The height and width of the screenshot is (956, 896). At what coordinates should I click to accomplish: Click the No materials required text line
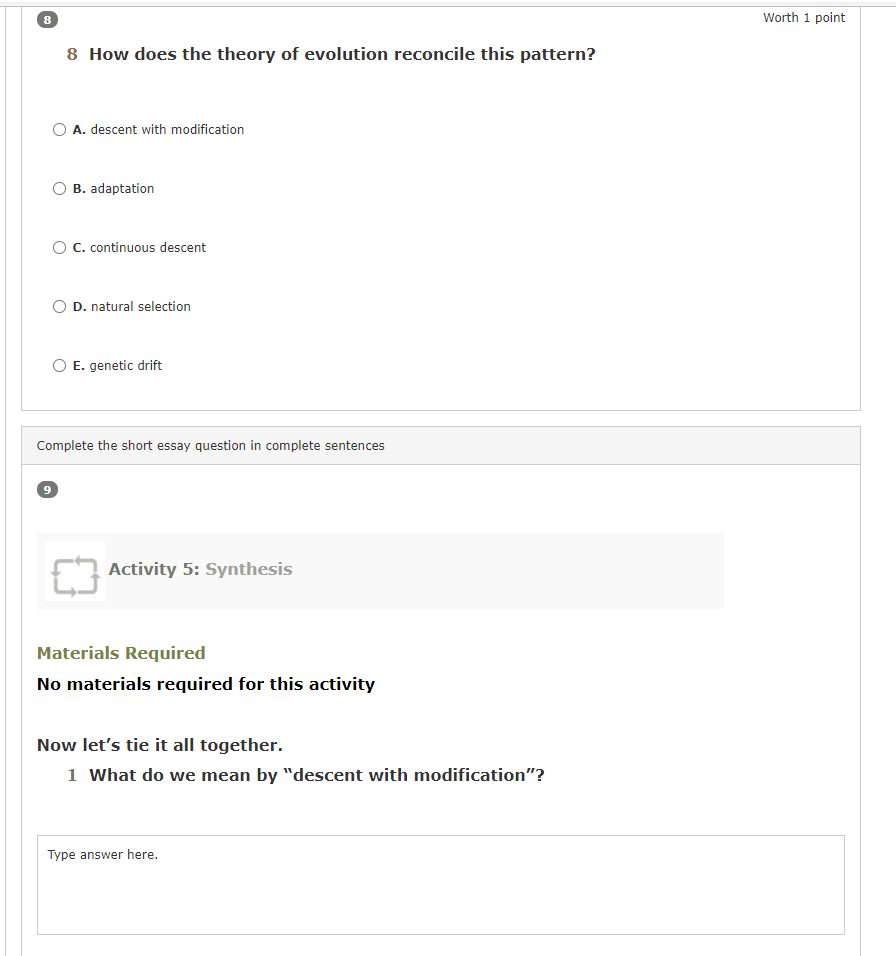click(x=206, y=684)
